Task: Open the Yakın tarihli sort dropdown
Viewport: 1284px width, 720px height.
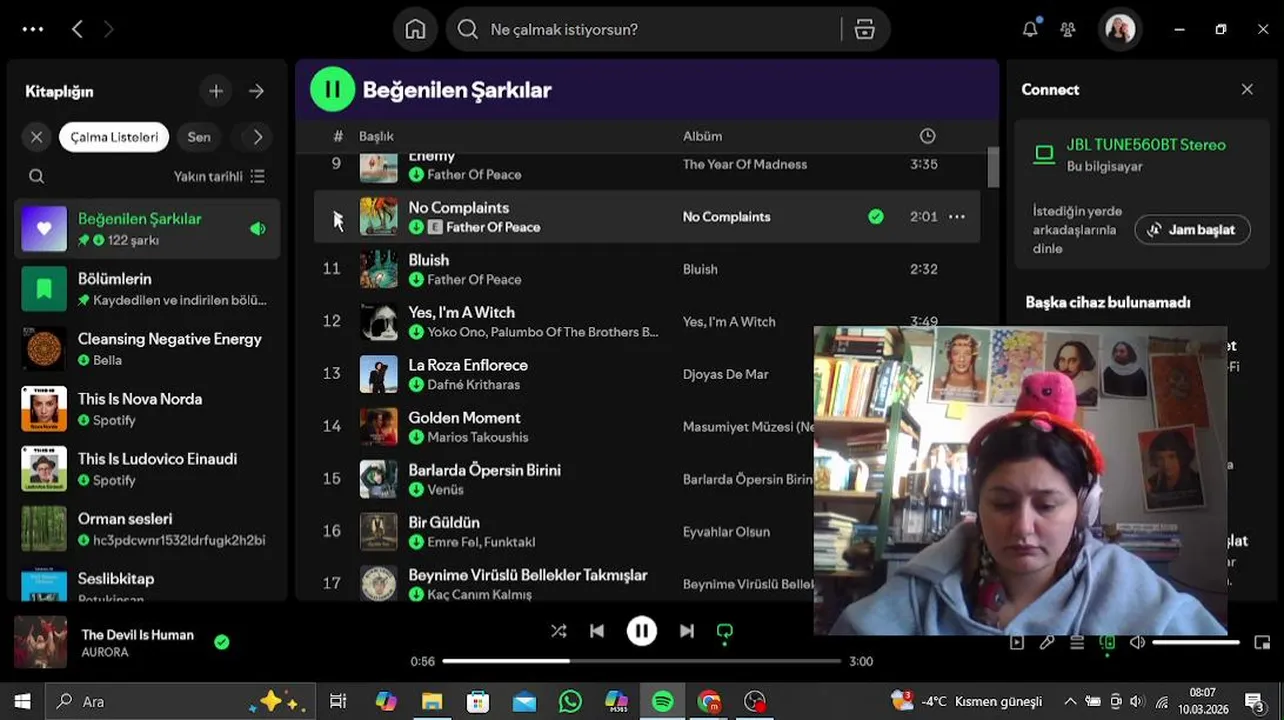Action: pyautogui.click(x=219, y=176)
